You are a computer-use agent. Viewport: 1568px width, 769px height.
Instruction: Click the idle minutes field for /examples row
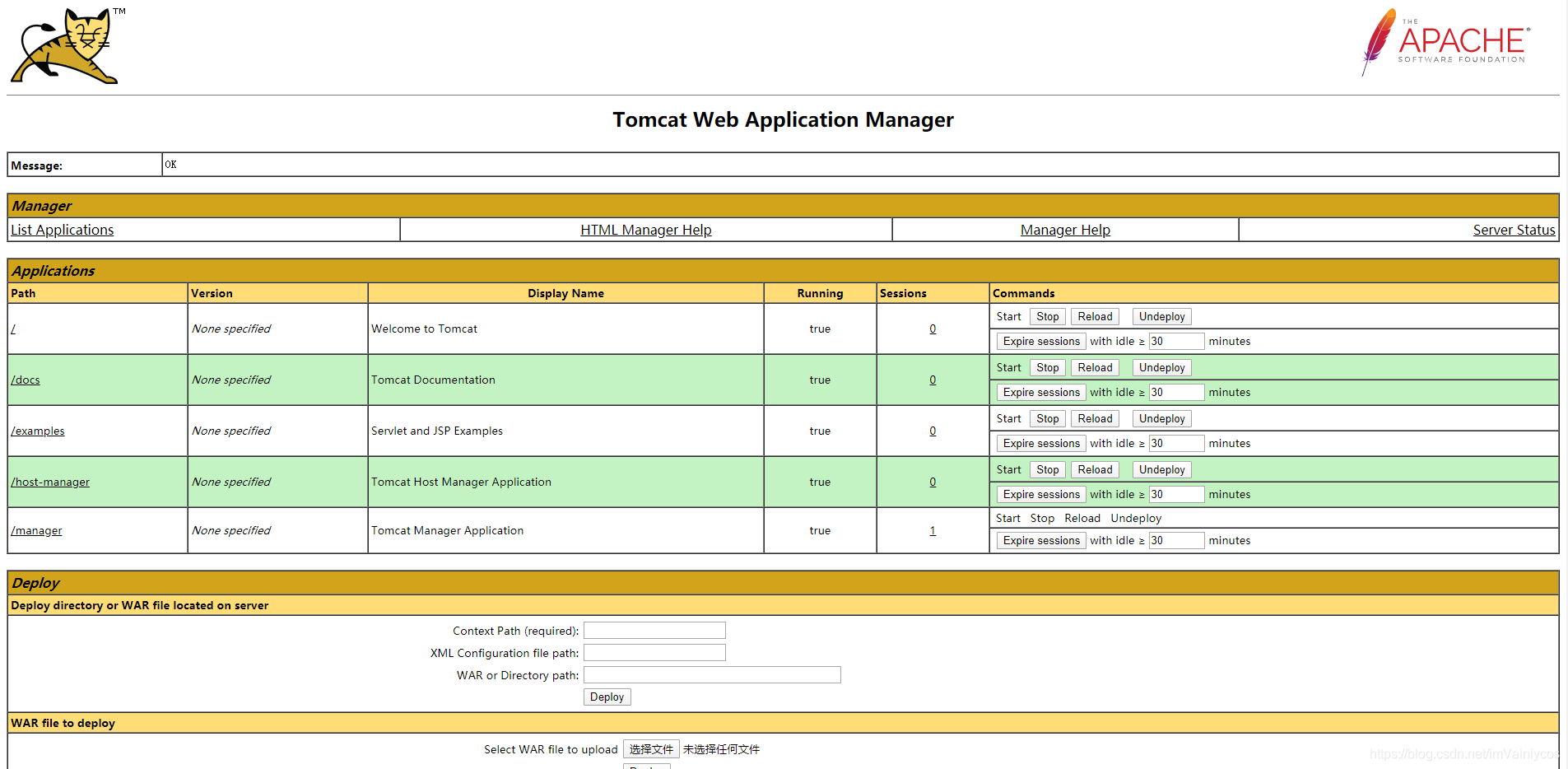coord(1176,443)
